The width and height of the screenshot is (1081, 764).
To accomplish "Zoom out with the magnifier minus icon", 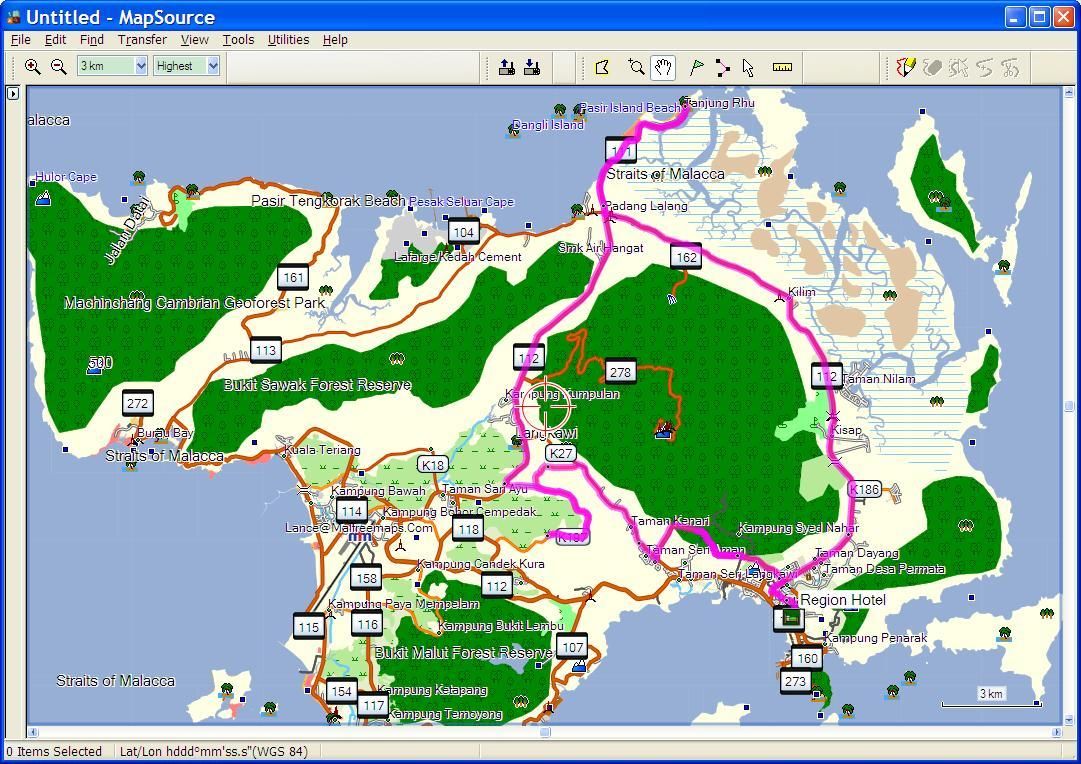I will click(59, 67).
